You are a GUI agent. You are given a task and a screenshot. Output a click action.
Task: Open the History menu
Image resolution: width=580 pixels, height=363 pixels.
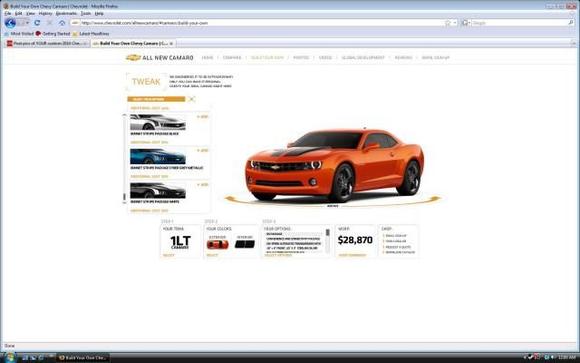click(x=45, y=13)
